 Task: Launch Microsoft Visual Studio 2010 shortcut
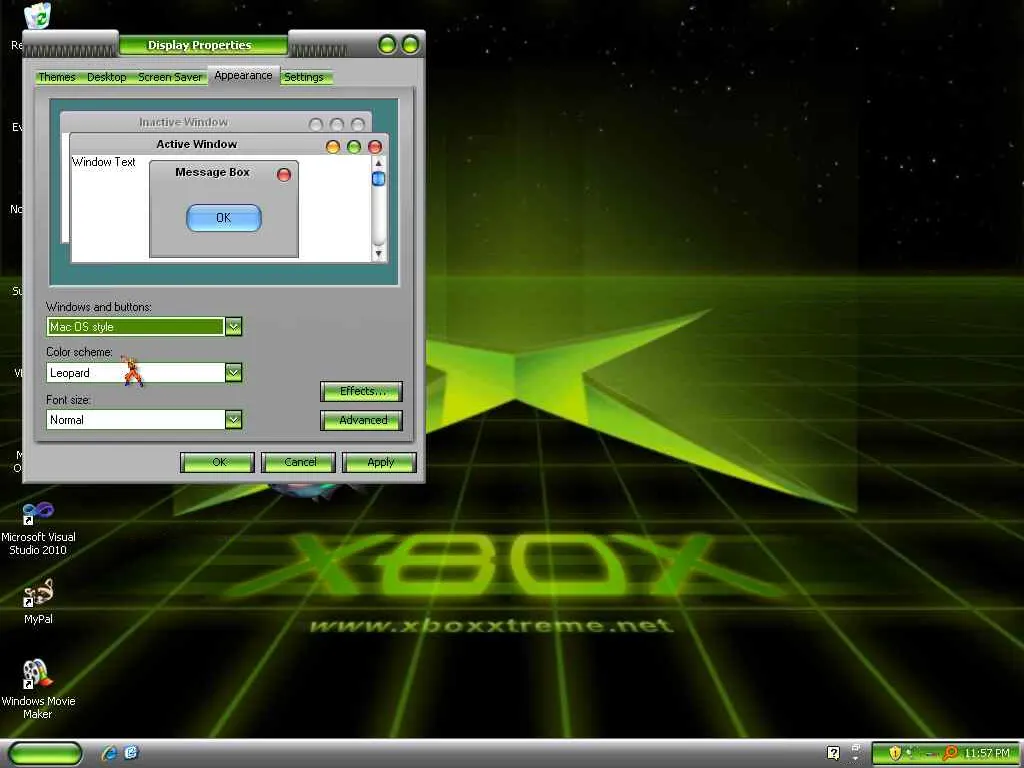tap(38, 528)
